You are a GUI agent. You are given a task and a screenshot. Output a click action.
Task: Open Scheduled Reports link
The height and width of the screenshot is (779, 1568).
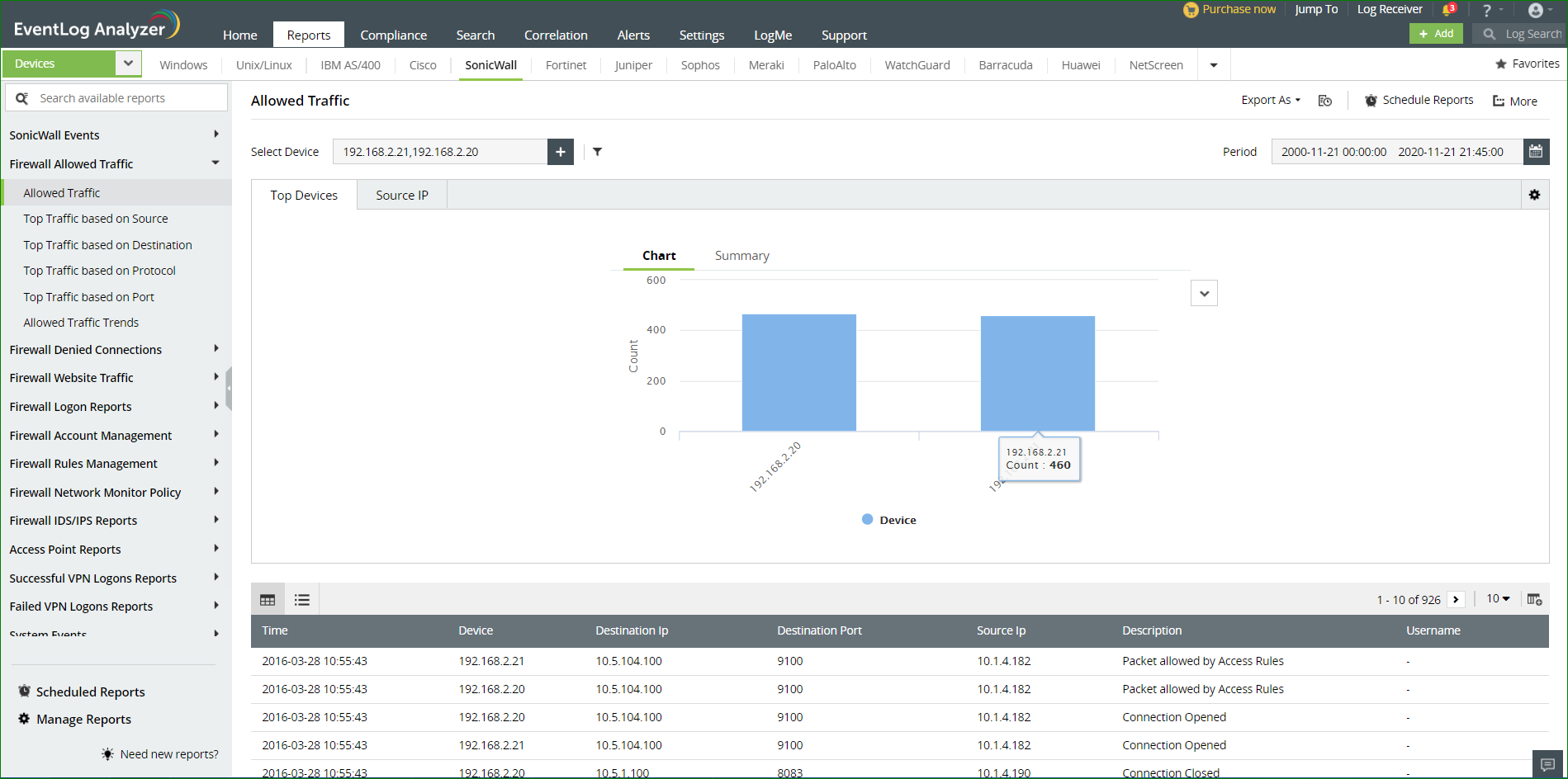tap(82, 692)
